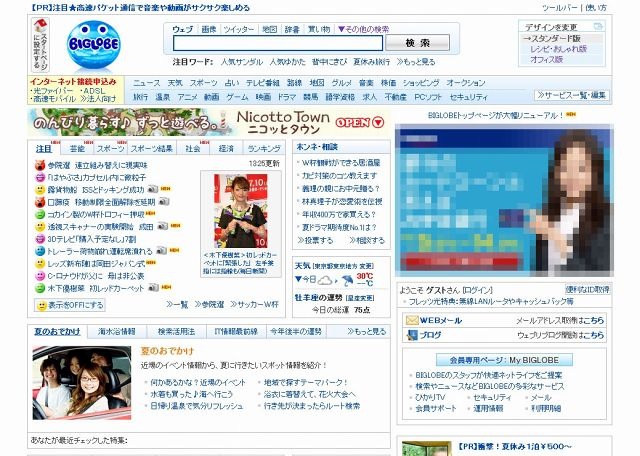Click the pink face beside C・ロナウド headline
This screenshot has height=456, width=640.
[40, 276]
